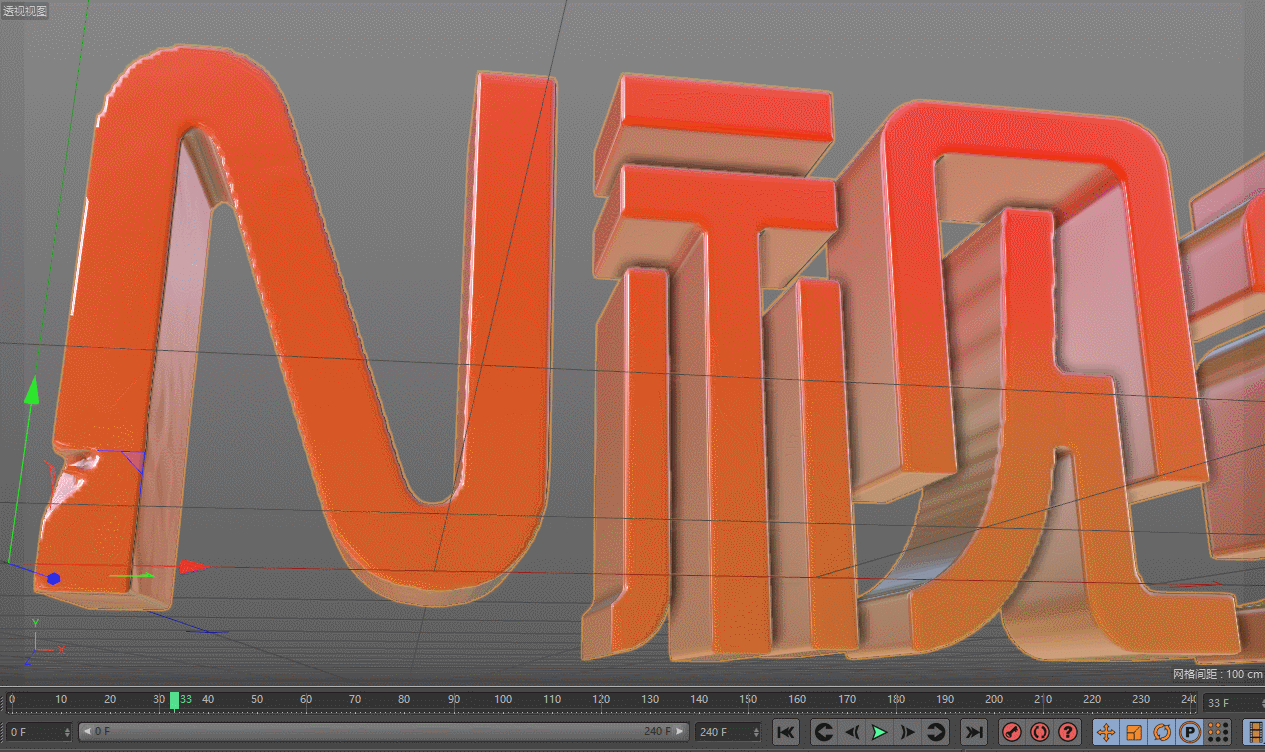Jump to the end of the animation
The height and width of the screenshot is (752, 1265).
[x=973, y=732]
